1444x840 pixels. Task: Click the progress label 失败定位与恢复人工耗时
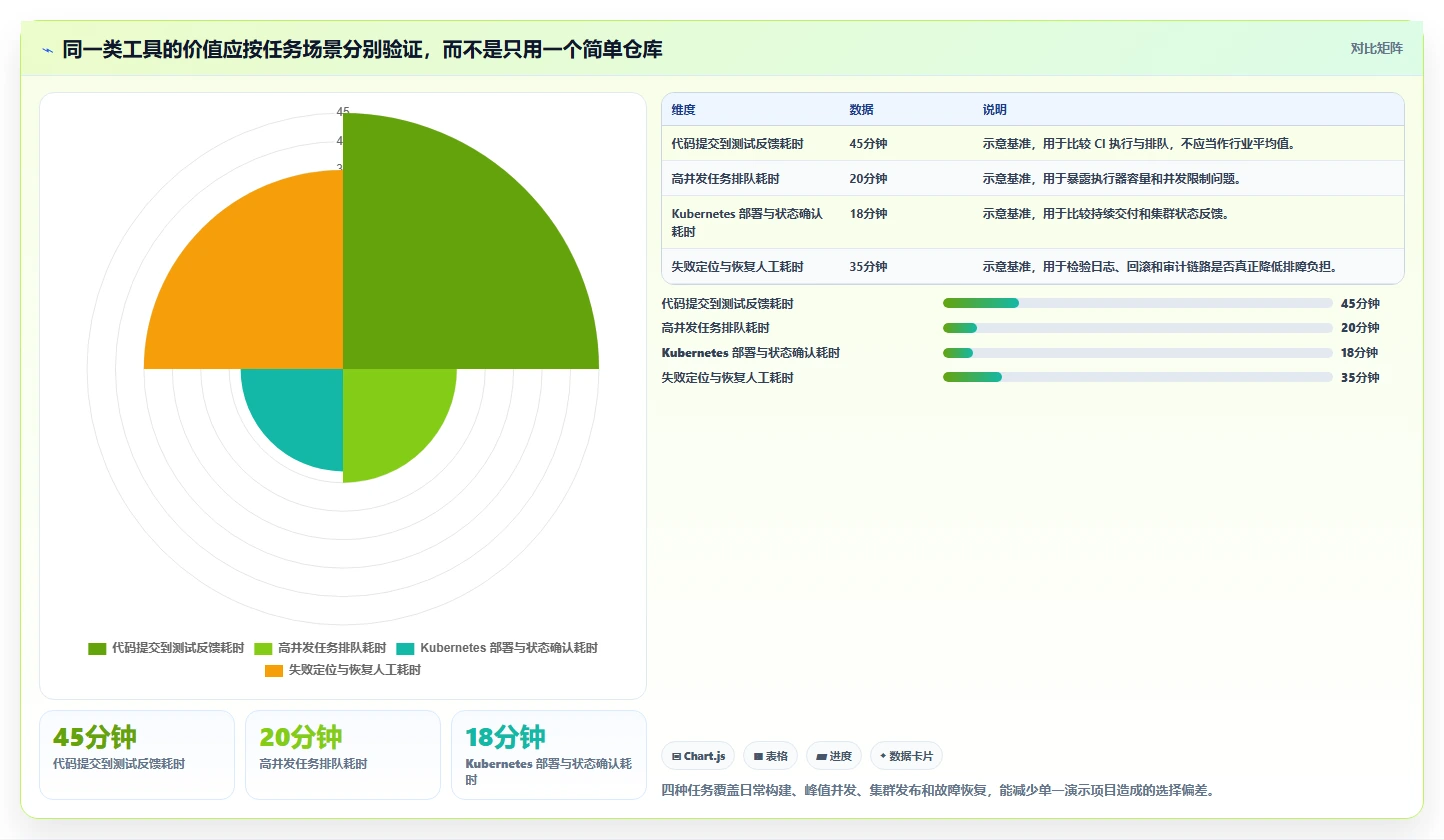coord(727,378)
